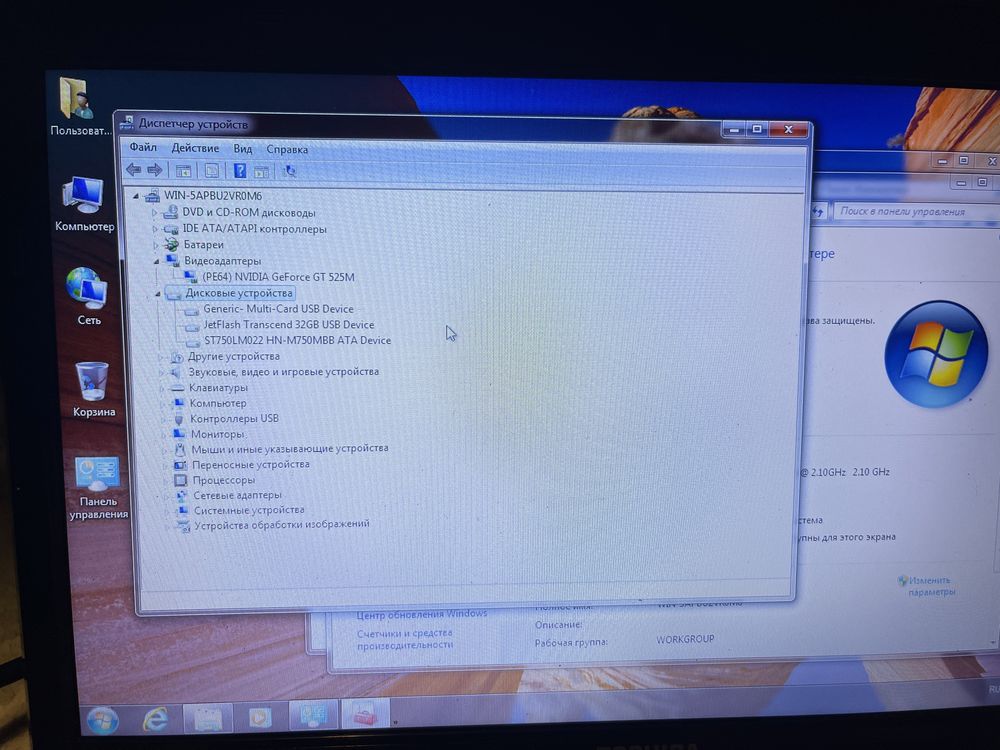Select the Сеть desktop icon
The image size is (1000, 750).
(x=87, y=297)
